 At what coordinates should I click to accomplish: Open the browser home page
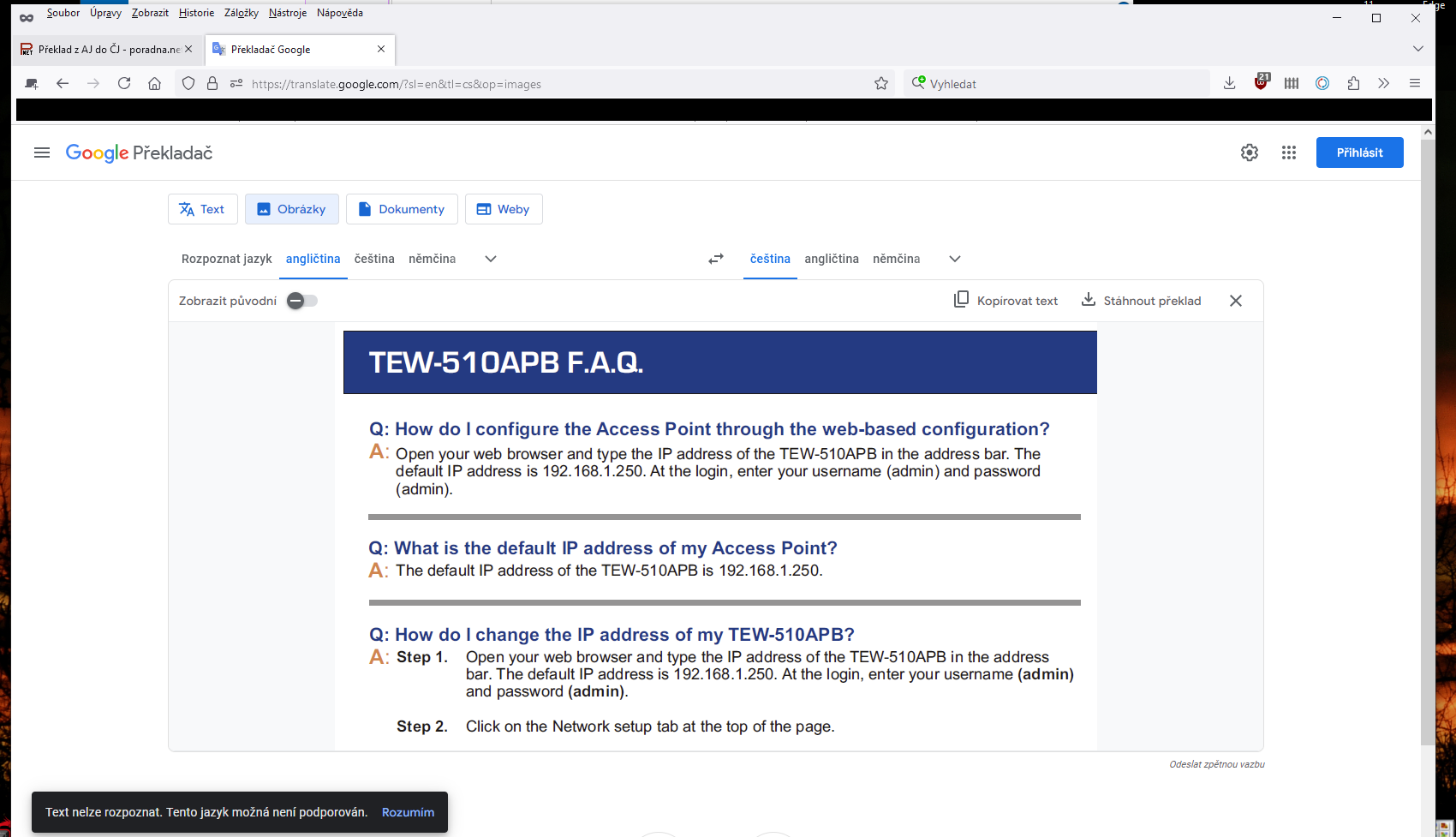(155, 83)
